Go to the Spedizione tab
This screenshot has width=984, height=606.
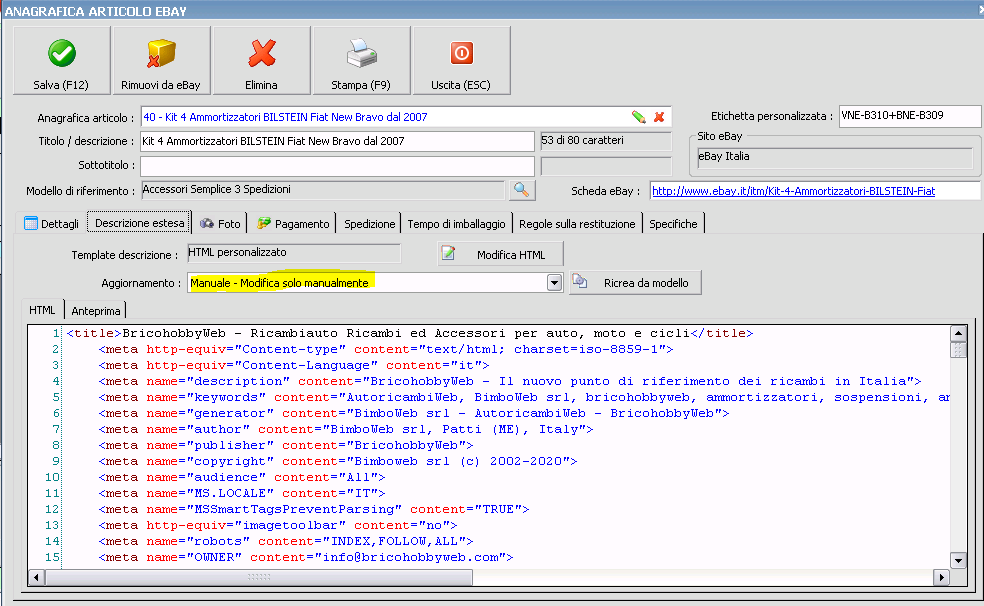click(369, 224)
